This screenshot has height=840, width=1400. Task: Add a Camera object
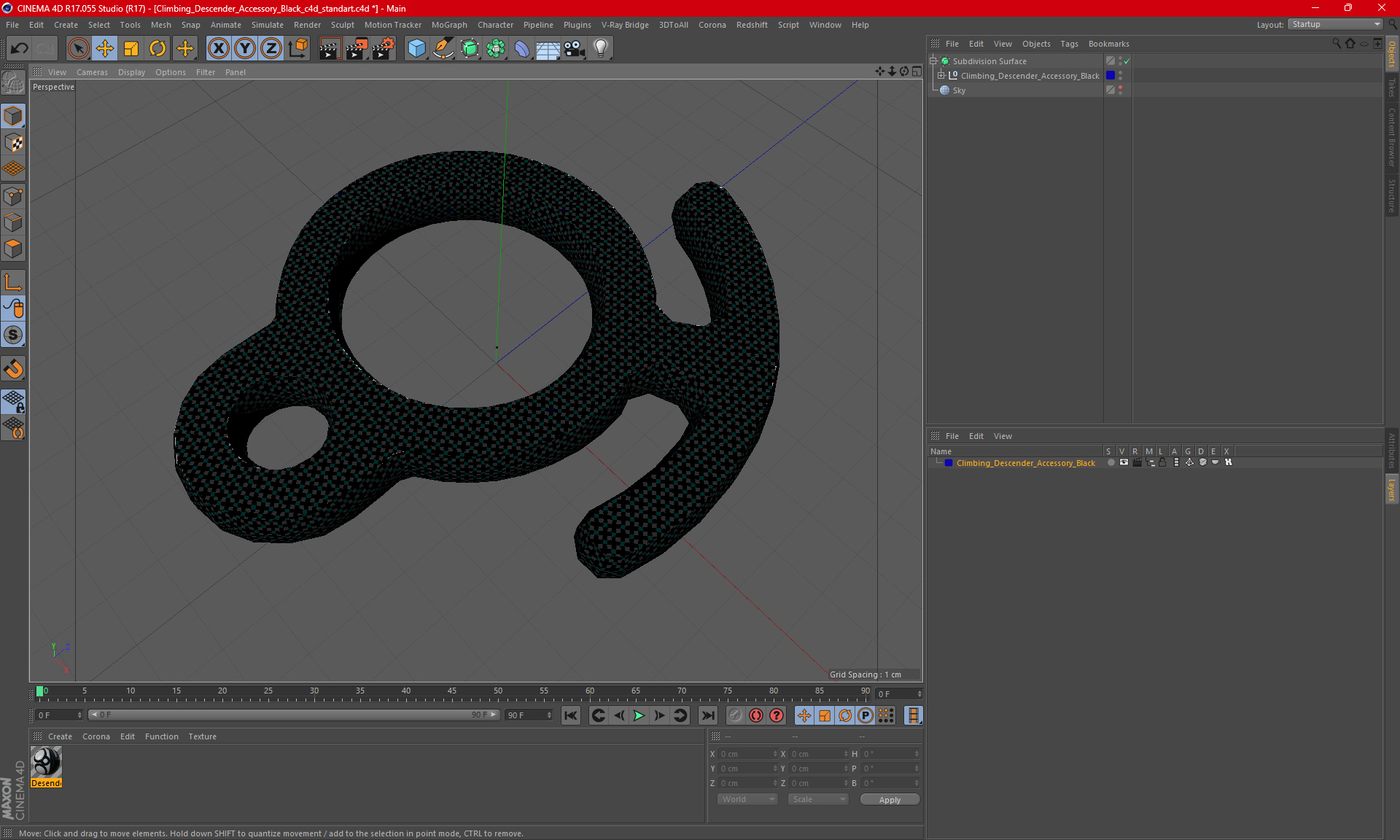tap(575, 49)
